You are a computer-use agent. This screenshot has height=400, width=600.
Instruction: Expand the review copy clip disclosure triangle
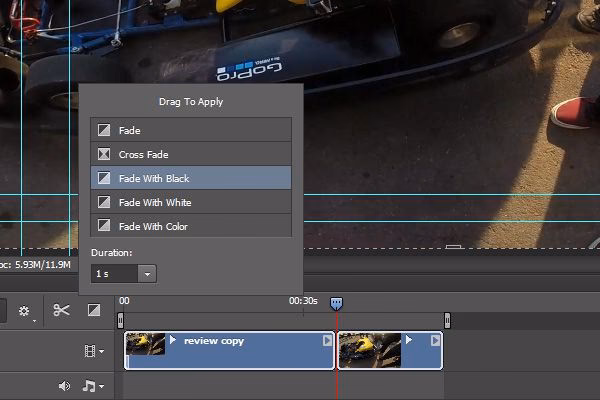tap(173, 341)
